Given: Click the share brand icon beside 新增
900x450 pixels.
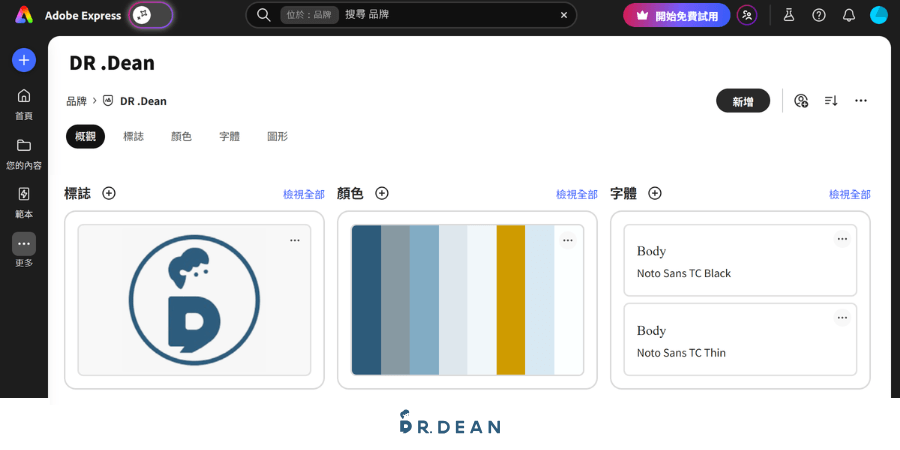Looking at the screenshot, I should 801,101.
